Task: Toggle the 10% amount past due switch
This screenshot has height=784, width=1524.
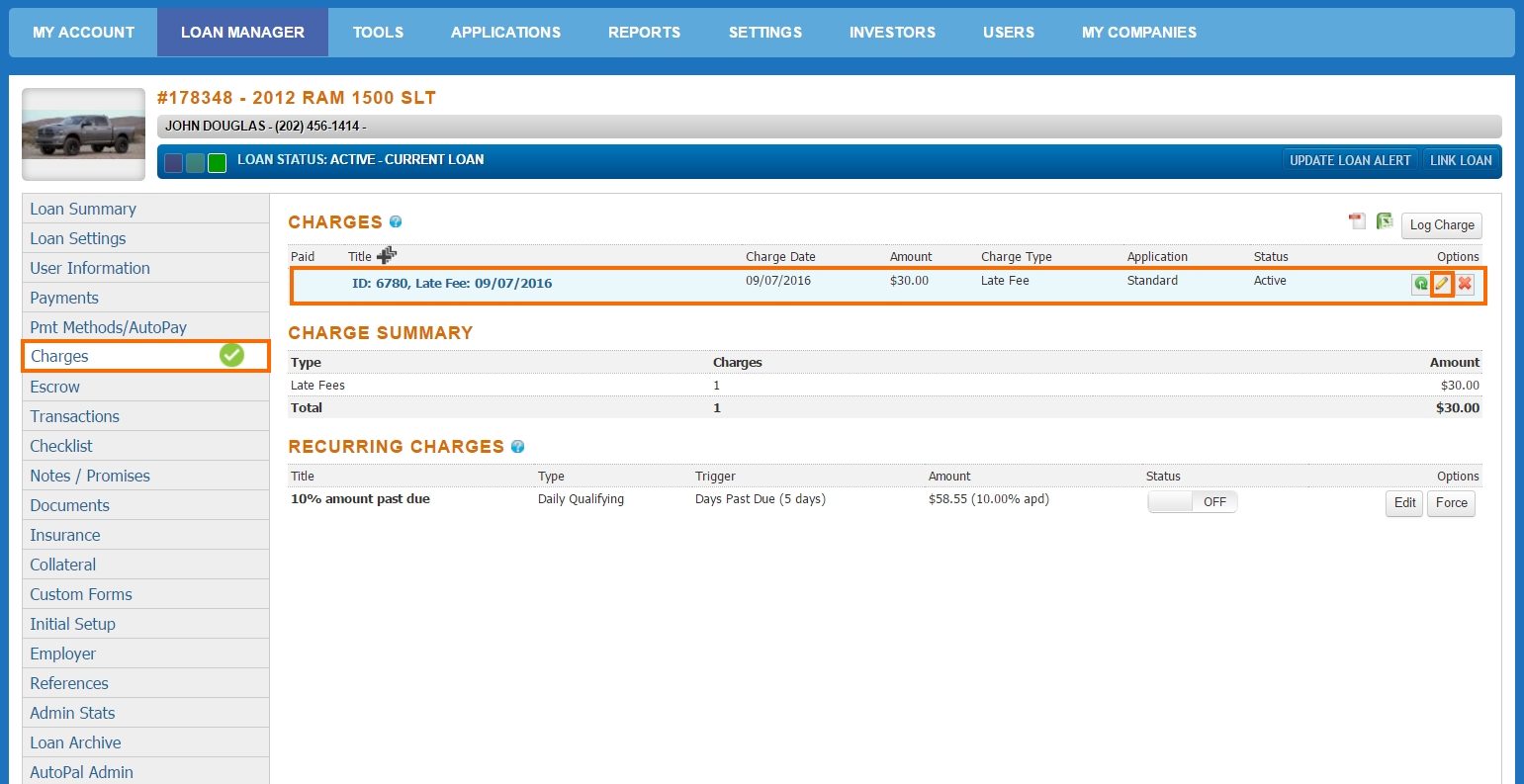Action: [x=1192, y=502]
